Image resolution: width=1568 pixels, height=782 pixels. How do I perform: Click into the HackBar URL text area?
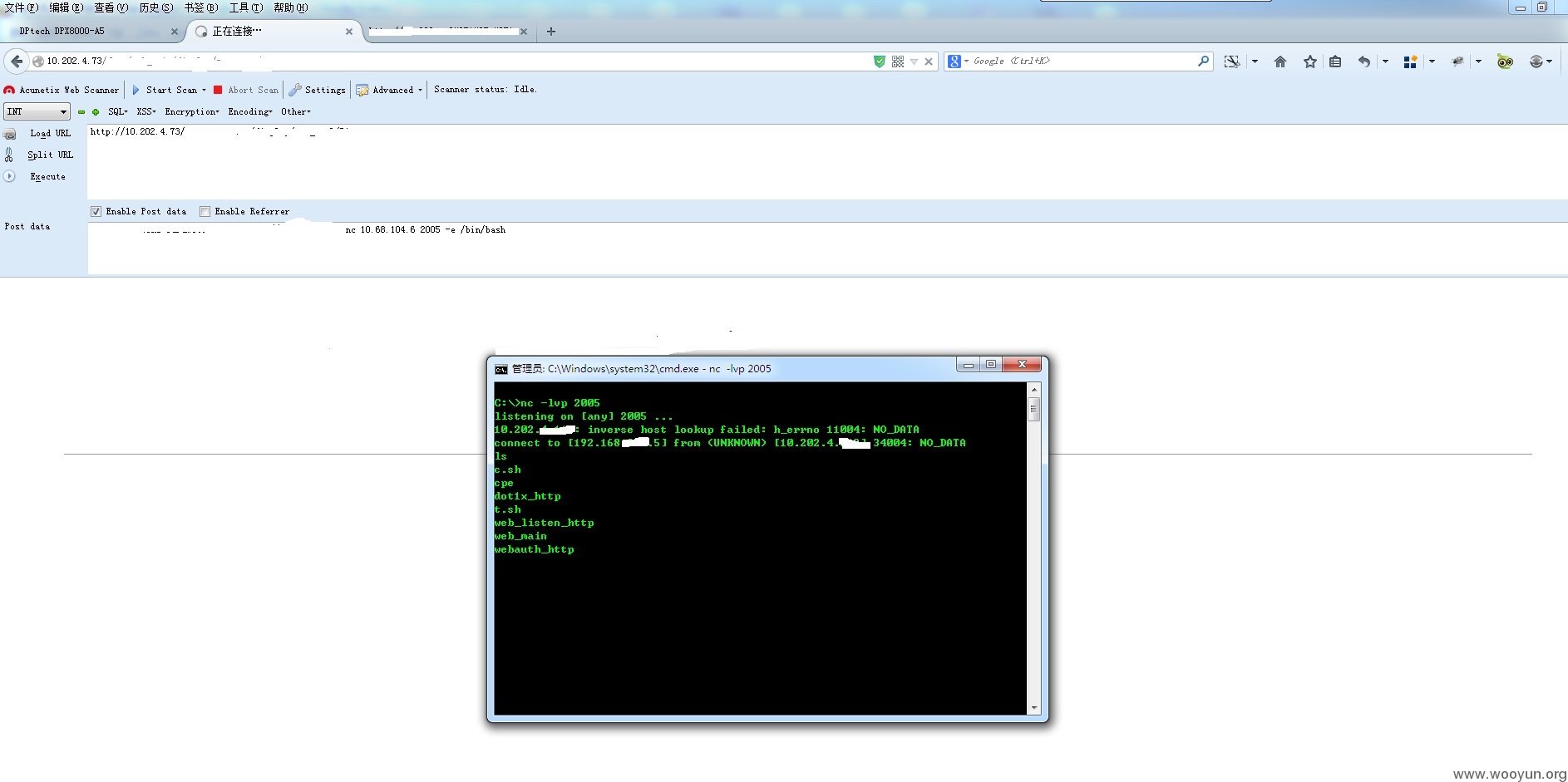tap(827, 162)
